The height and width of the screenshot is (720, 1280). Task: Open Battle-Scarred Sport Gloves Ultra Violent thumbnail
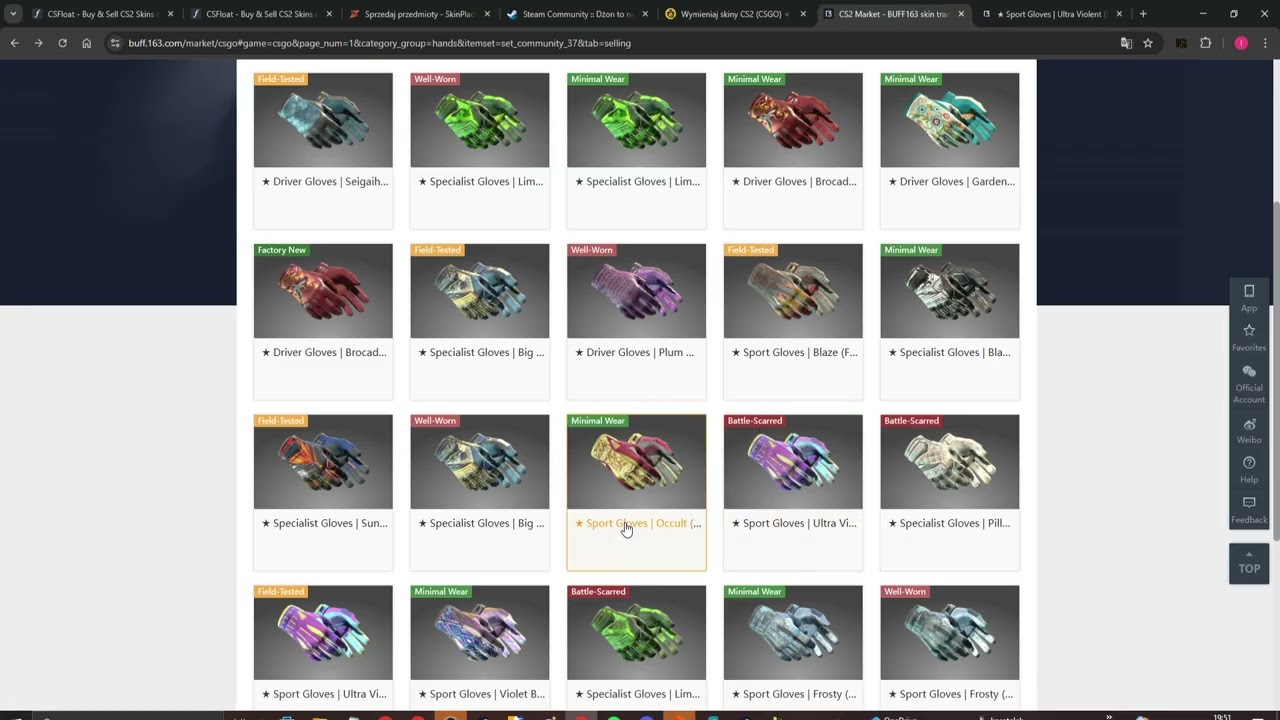coord(793,462)
